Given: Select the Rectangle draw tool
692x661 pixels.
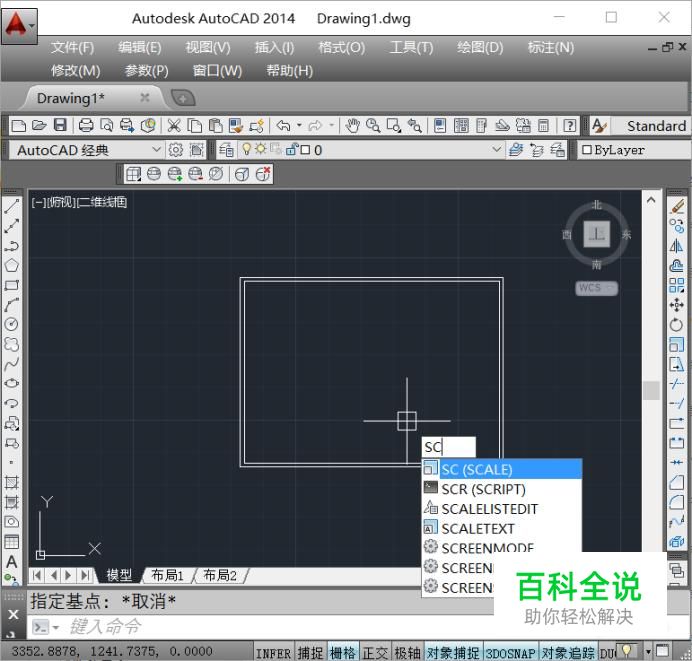Looking at the screenshot, I should (11, 285).
